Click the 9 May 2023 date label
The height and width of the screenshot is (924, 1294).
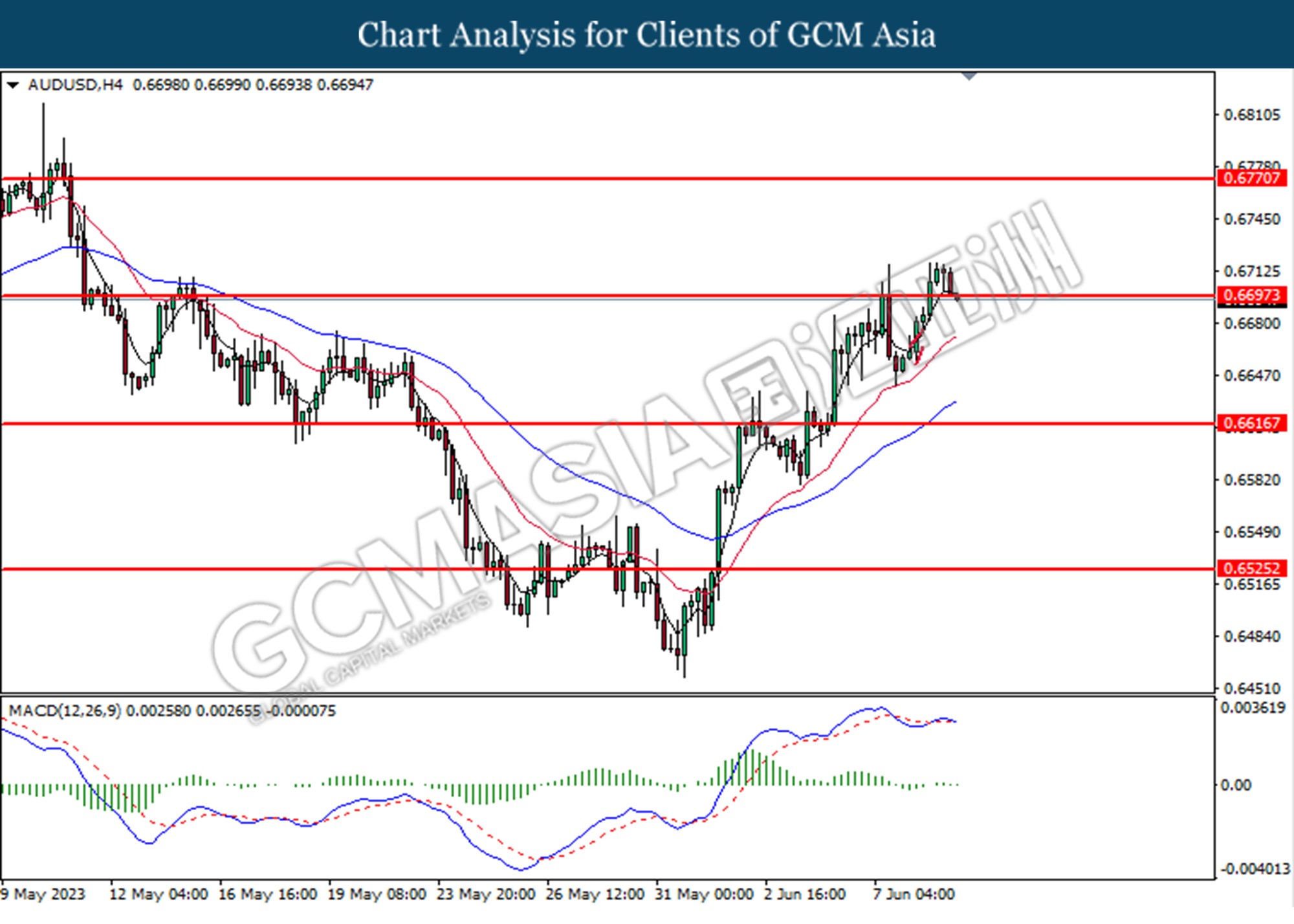43,894
